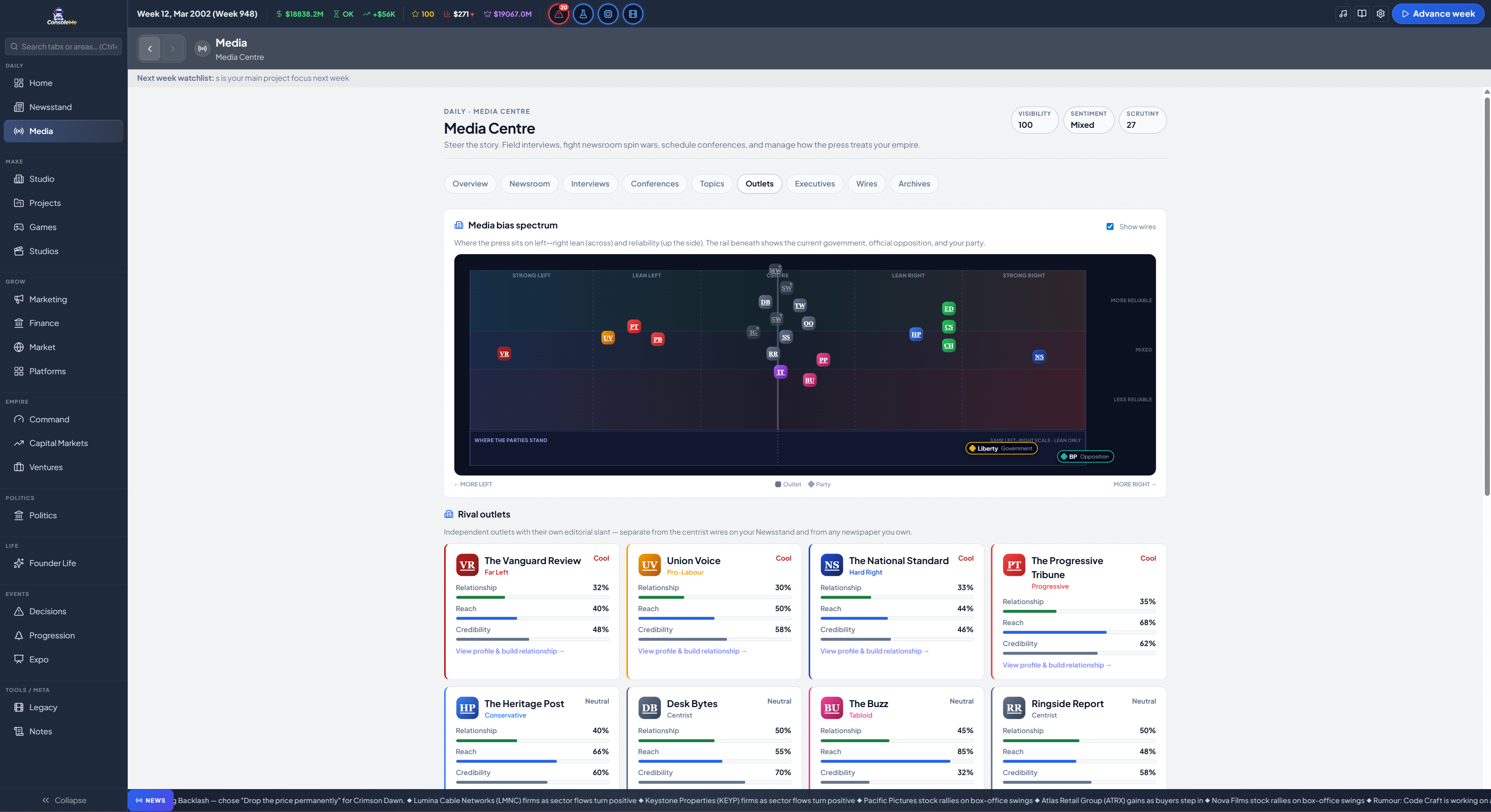Select the HP outlet marker on bias spectrum
The image size is (1491, 812).
coord(916,334)
